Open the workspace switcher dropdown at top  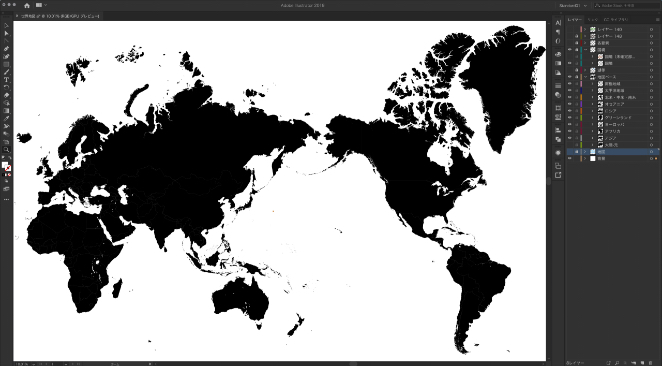[x=573, y=5]
